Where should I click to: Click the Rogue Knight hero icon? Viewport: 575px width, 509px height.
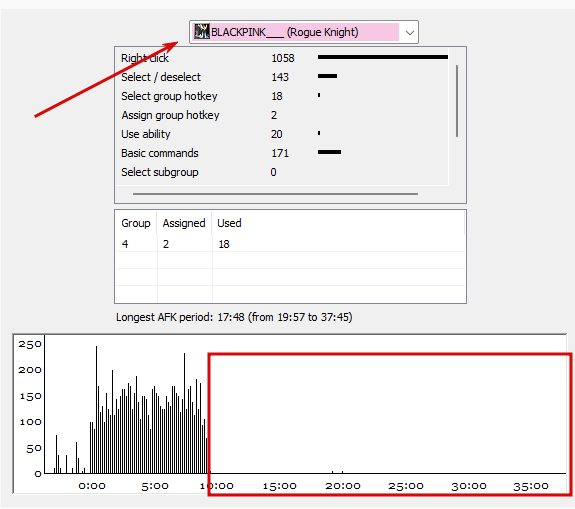(201, 32)
